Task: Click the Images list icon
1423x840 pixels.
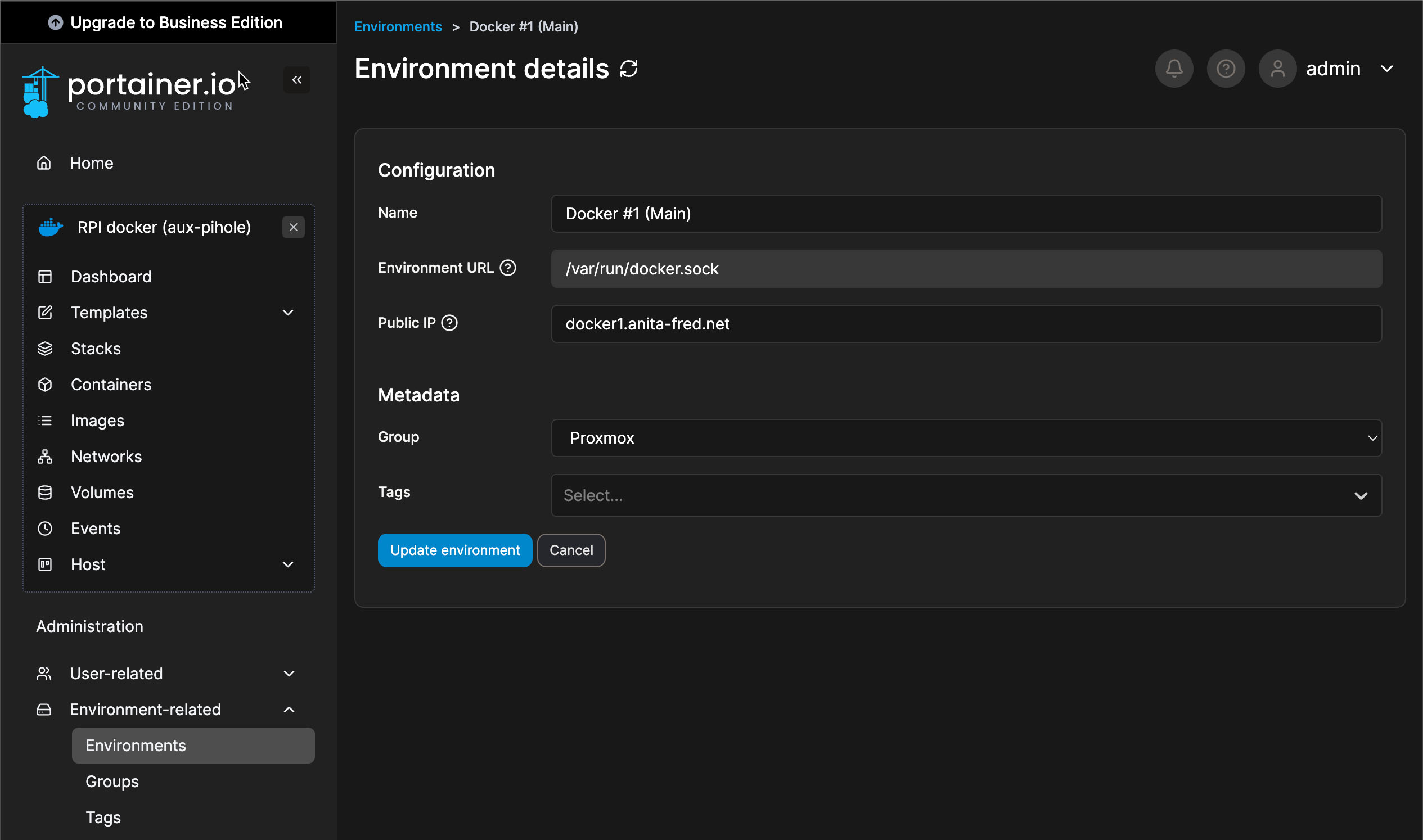Action: [x=45, y=421]
